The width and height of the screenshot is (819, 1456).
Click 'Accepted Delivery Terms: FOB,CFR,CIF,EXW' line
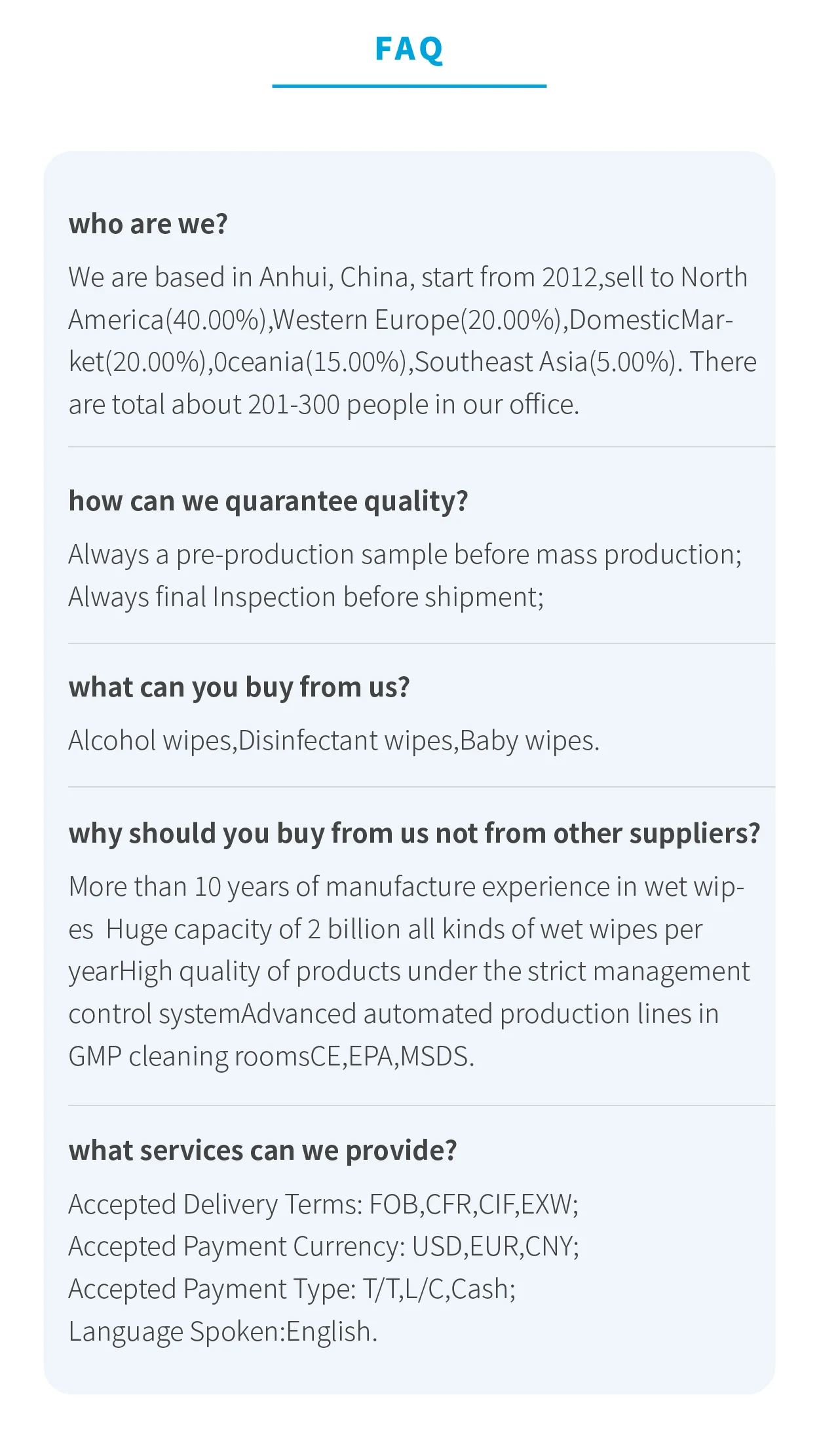(324, 1205)
